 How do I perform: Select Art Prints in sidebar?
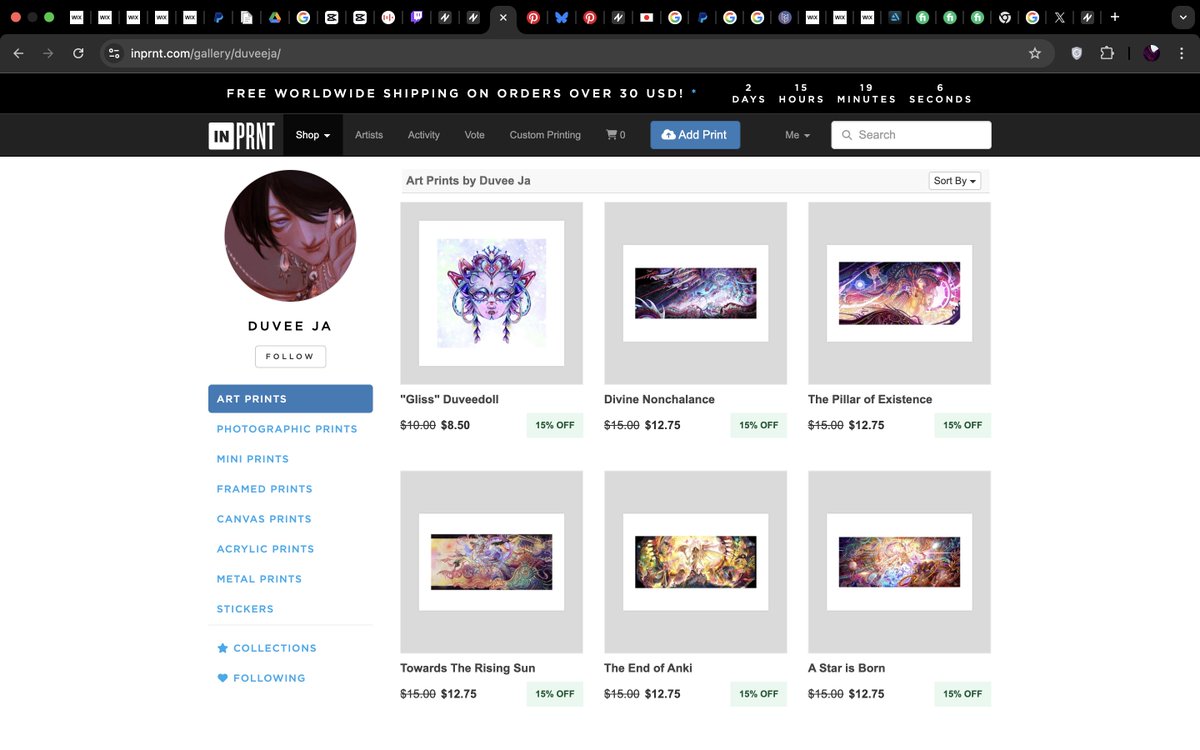tap(290, 399)
